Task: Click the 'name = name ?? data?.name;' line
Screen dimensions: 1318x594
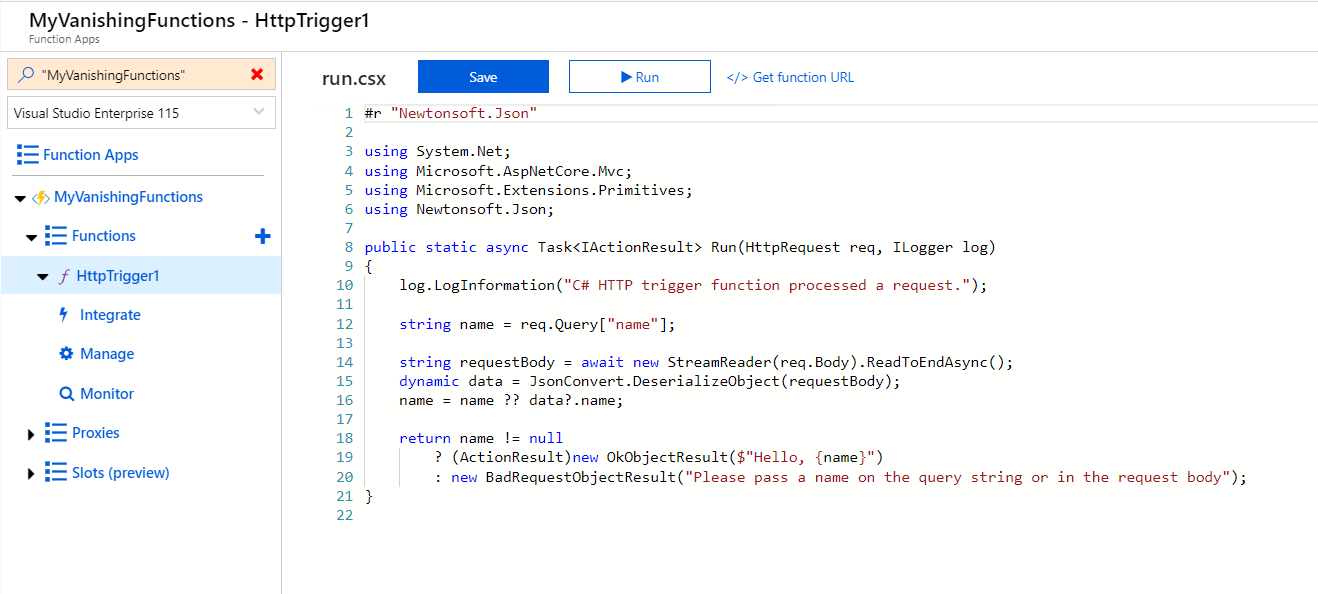Action: coord(511,400)
